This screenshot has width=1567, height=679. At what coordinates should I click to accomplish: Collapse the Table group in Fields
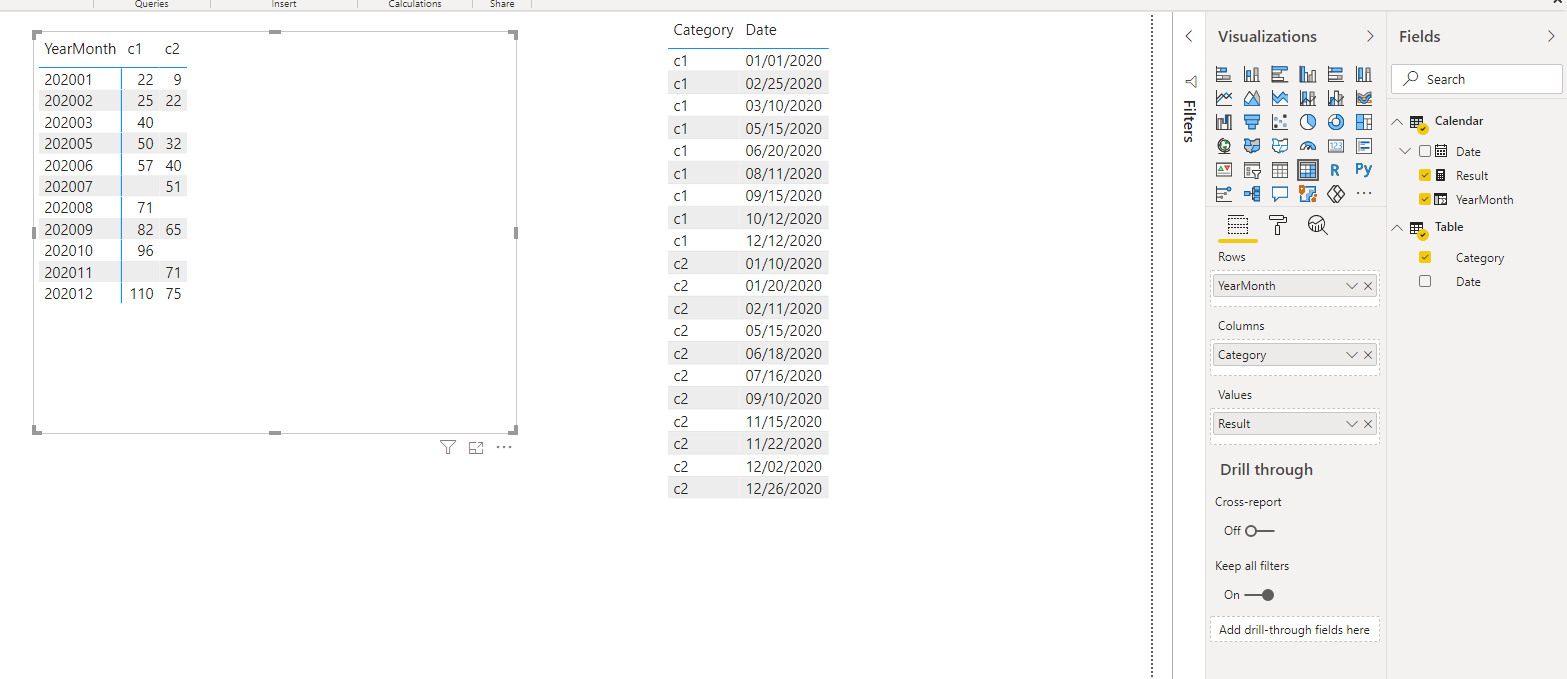coord(1398,227)
